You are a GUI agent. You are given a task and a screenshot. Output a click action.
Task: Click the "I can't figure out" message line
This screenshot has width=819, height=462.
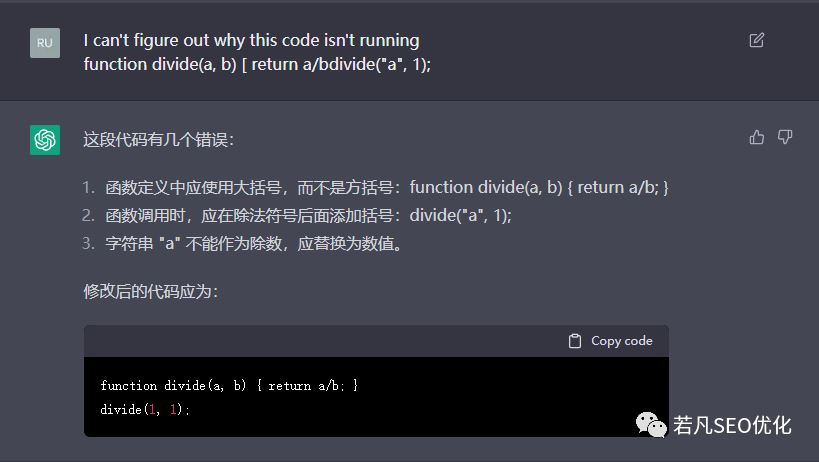(251, 40)
